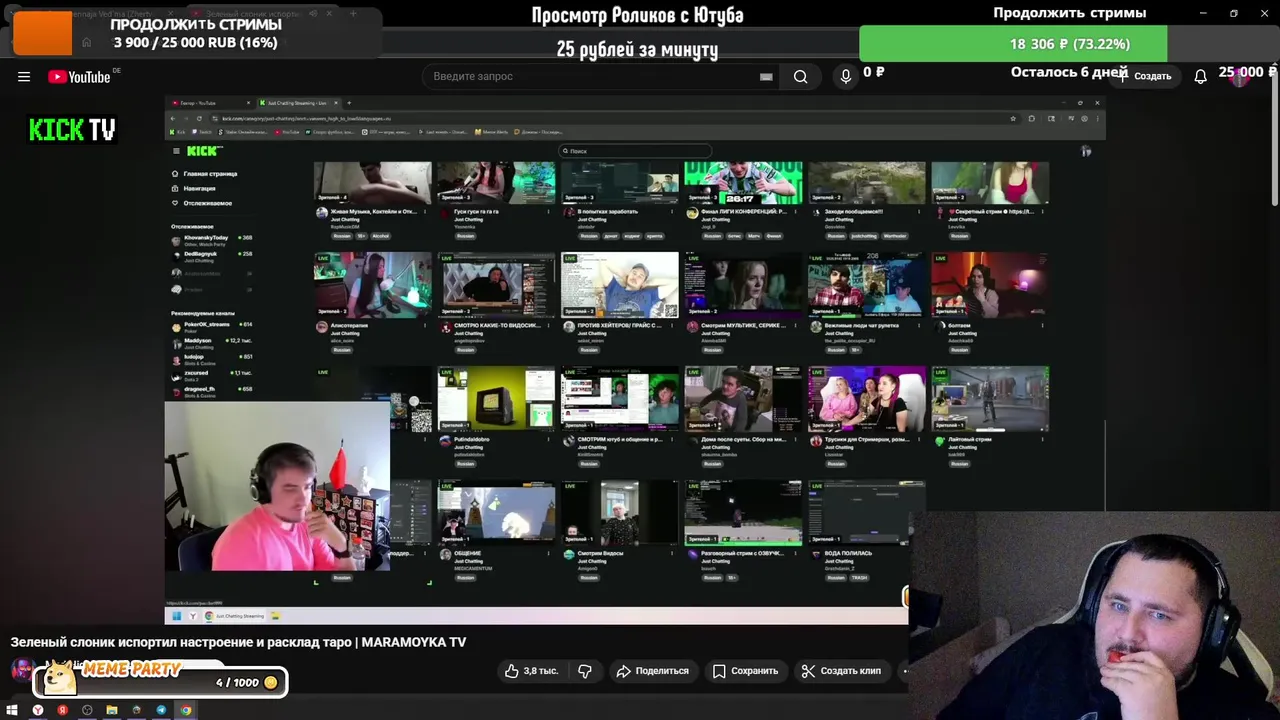Open the channel avatar below video title
The width and height of the screenshot is (1280, 720).
pyautogui.click(x=21, y=670)
